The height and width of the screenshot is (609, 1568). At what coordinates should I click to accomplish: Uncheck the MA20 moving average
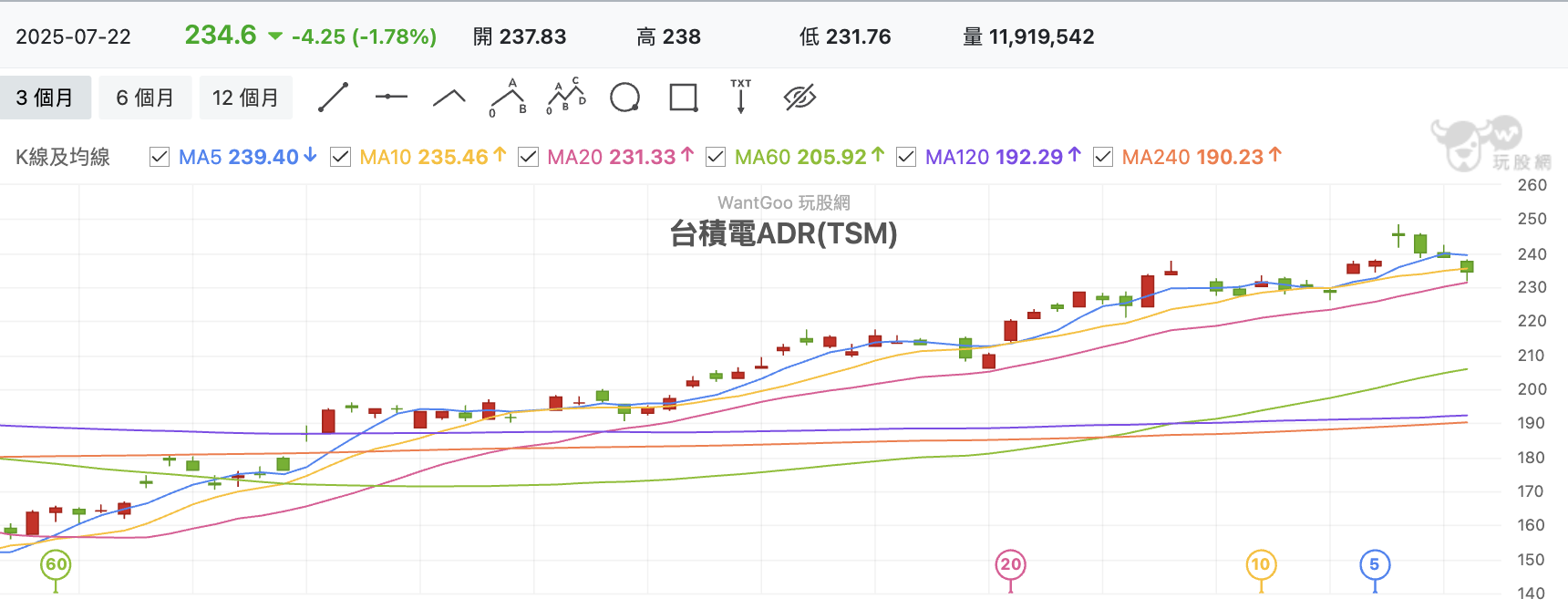point(528,157)
